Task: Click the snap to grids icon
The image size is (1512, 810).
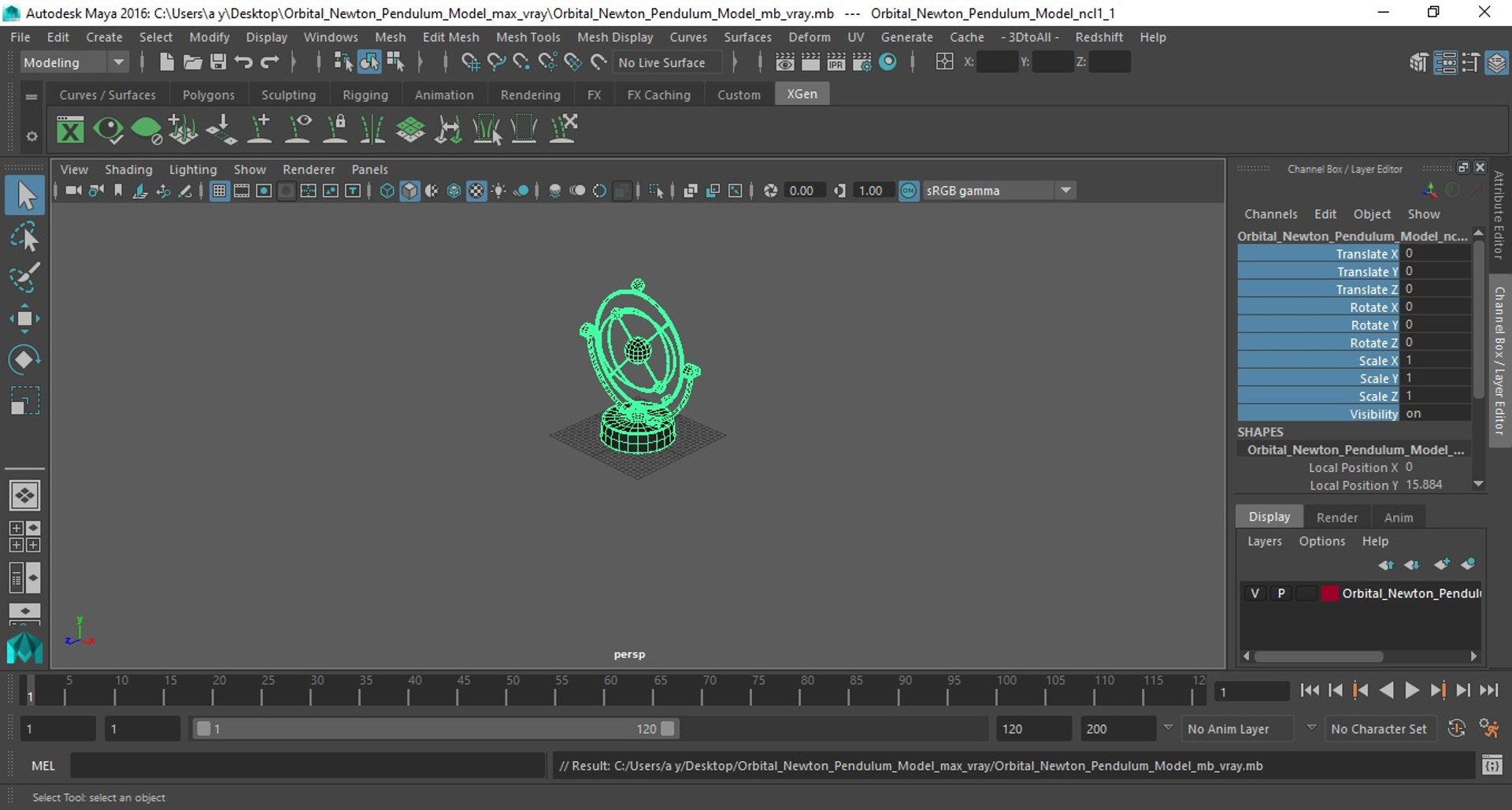Action: click(470, 62)
